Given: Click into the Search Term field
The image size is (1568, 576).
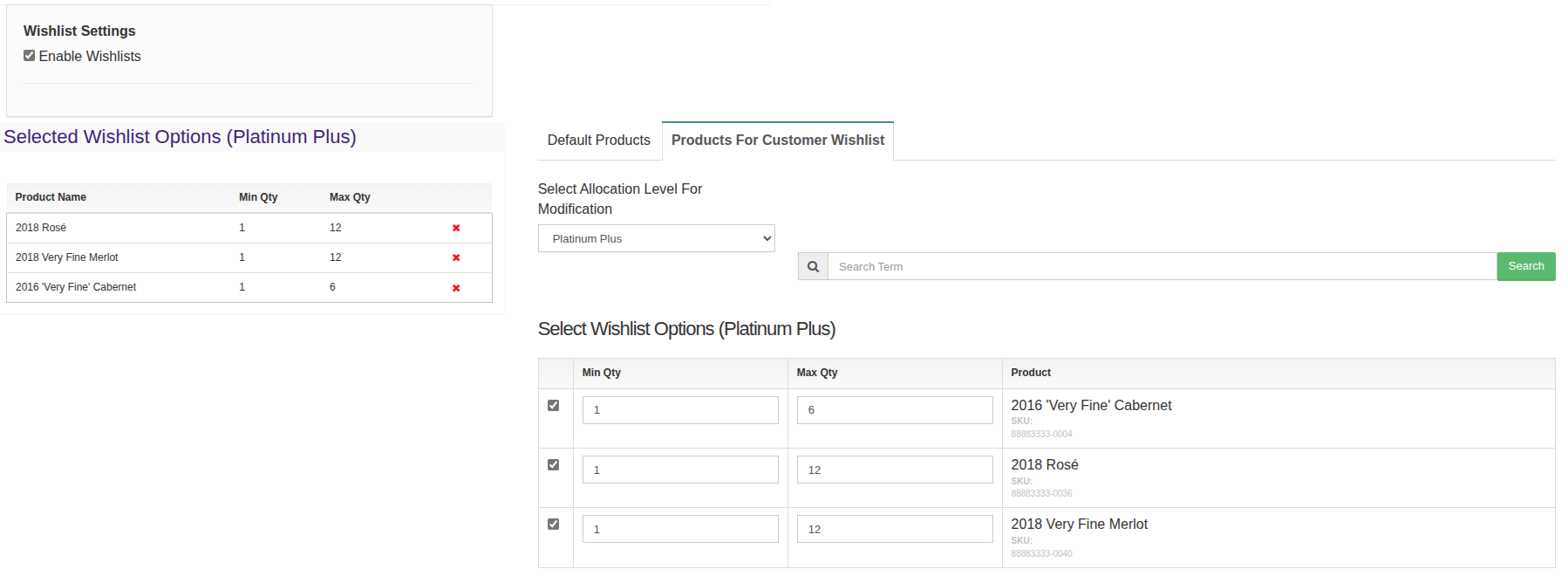Looking at the screenshot, I should click(x=1162, y=267).
